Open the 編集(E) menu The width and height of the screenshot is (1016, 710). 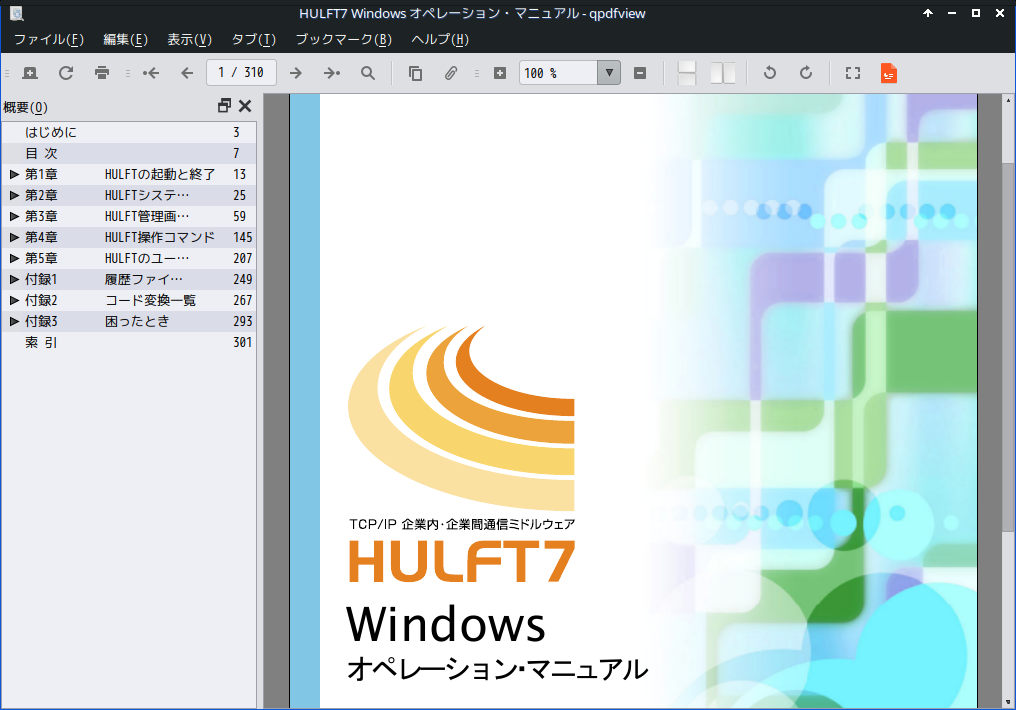(126, 40)
